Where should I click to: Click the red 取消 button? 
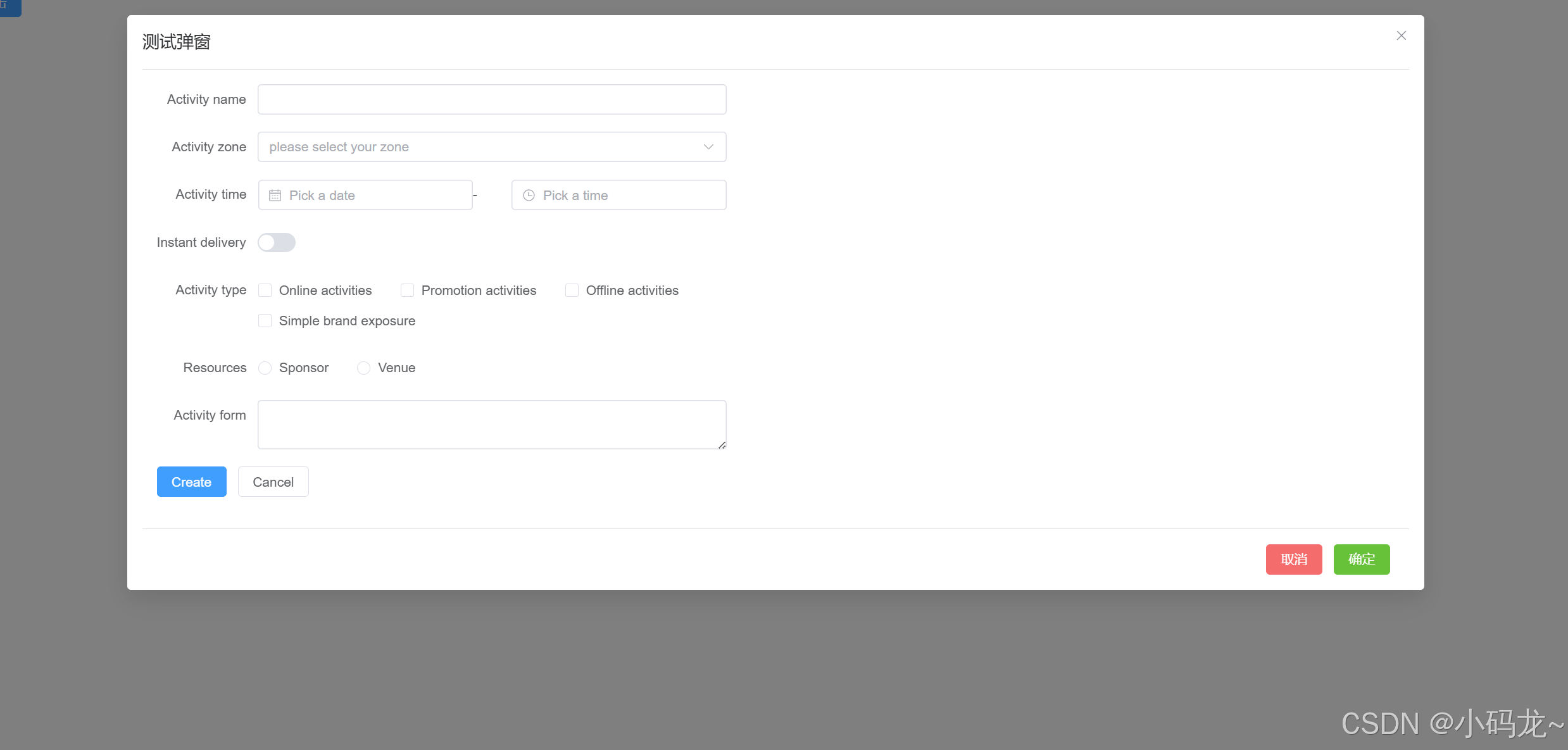coord(1293,559)
